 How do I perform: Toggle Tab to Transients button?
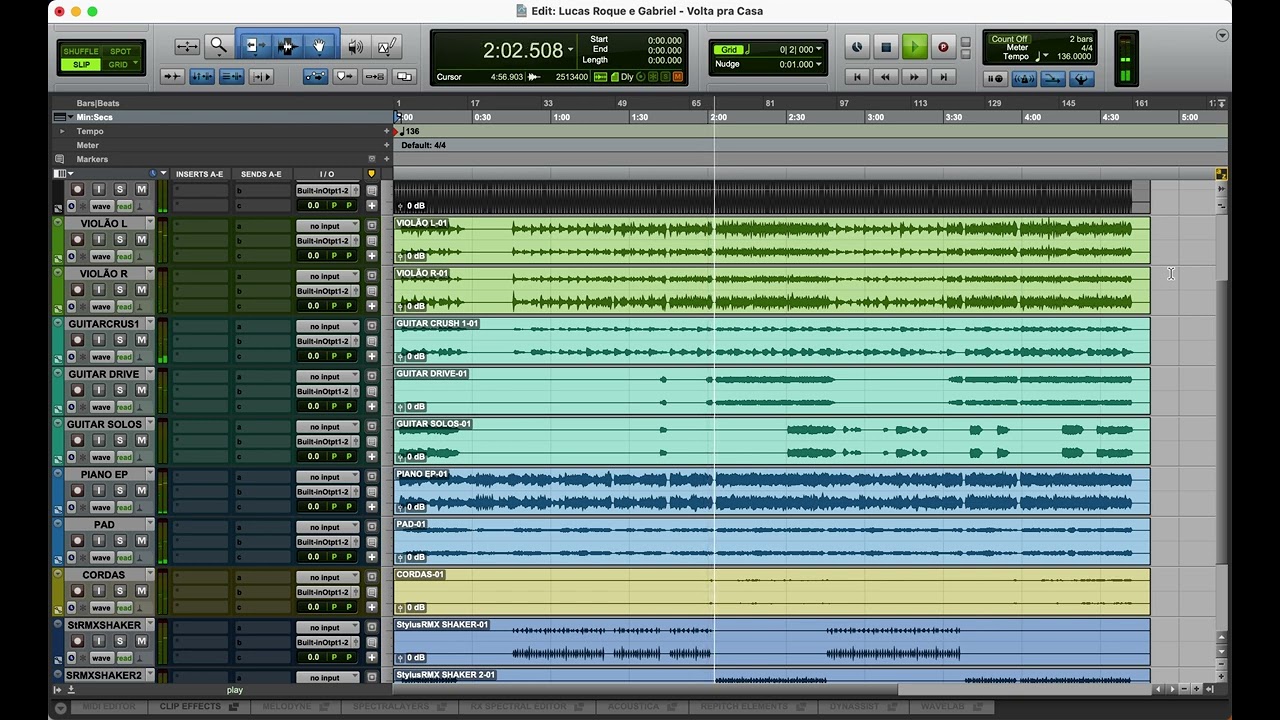tap(172, 76)
